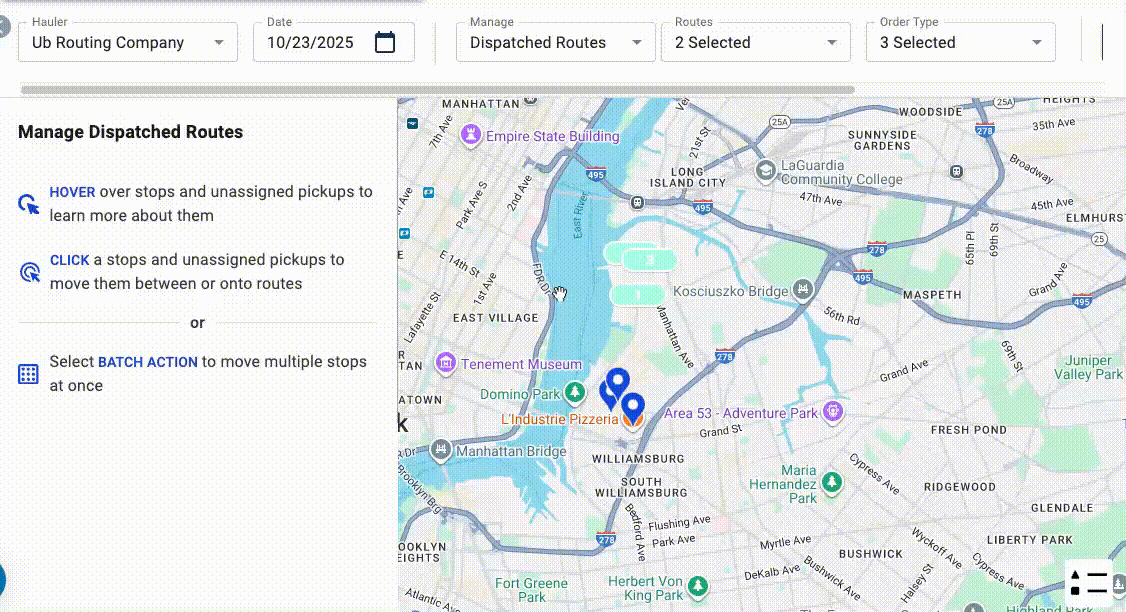Click the Empire State Building marker
1126x612 pixels.
tap(471, 135)
